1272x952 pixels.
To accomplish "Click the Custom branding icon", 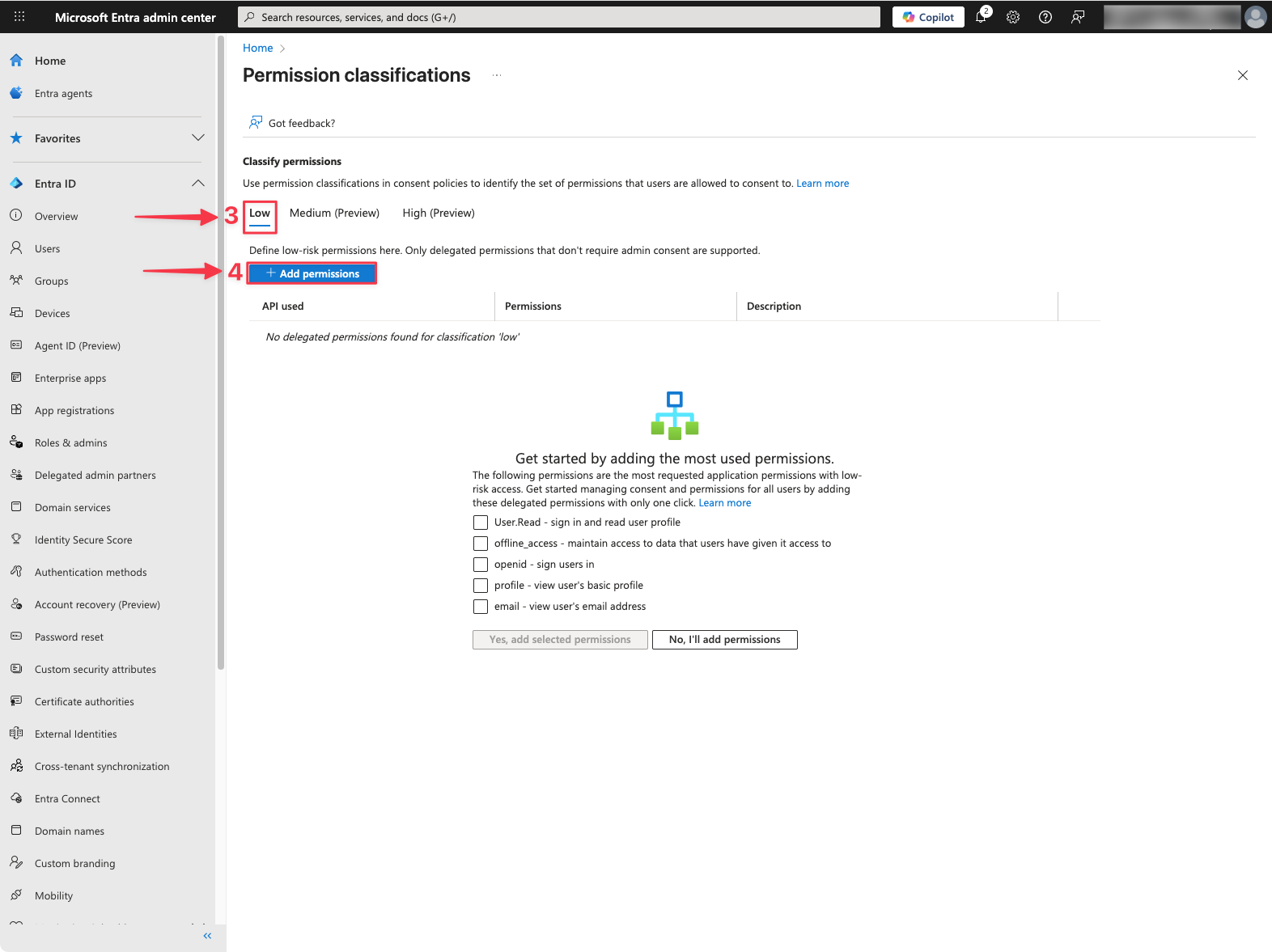I will (x=16, y=862).
